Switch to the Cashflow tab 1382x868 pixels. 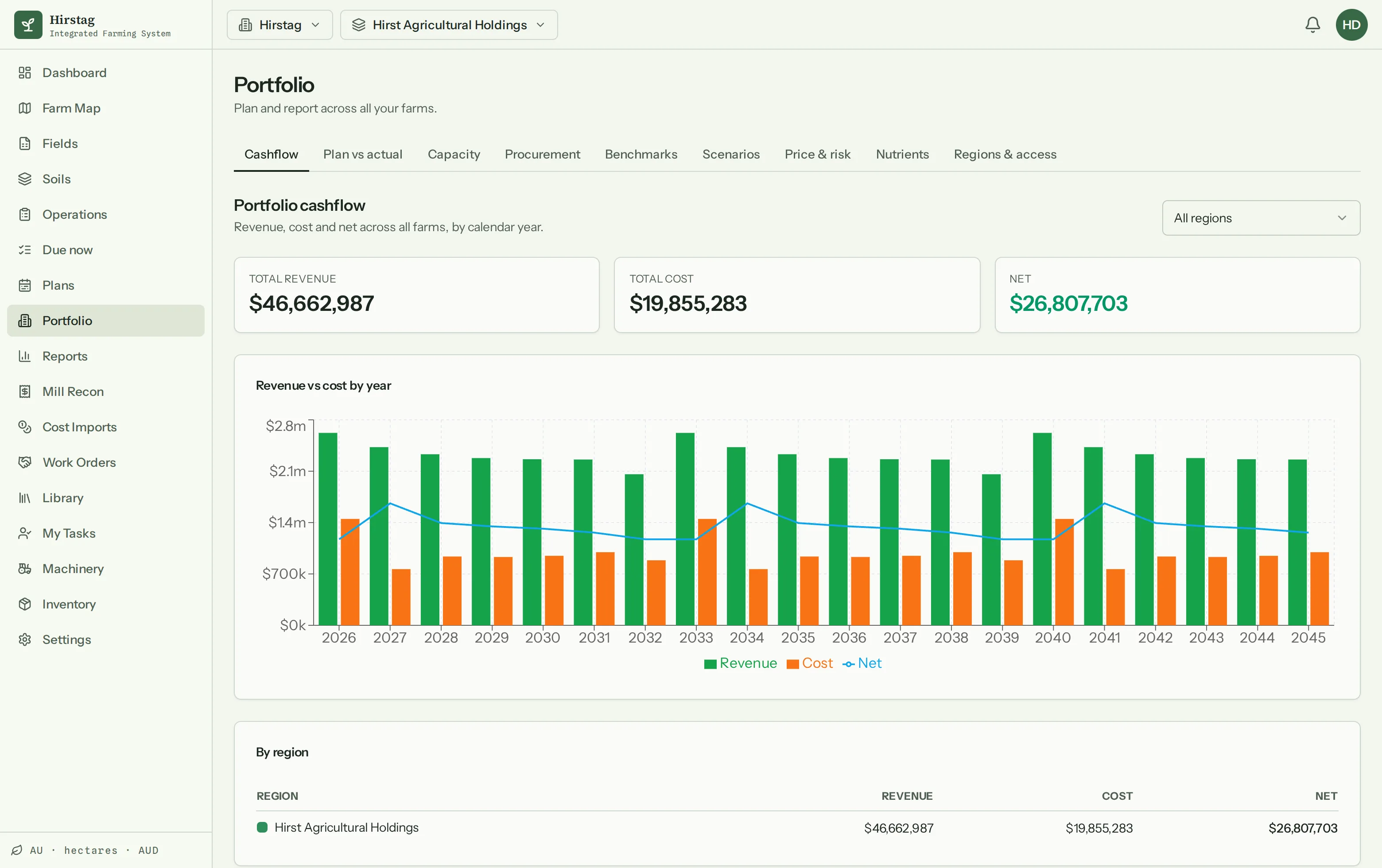pyautogui.click(x=271, y=154)
